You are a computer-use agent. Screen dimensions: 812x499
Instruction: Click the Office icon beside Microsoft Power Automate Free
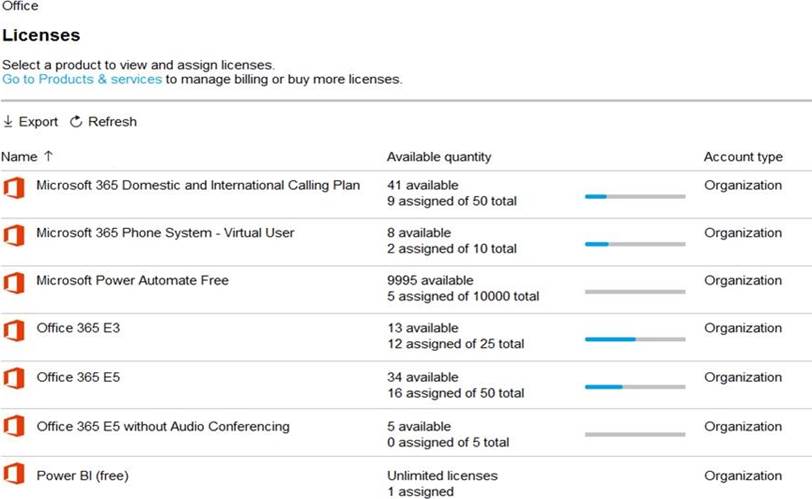click(13, 283)
